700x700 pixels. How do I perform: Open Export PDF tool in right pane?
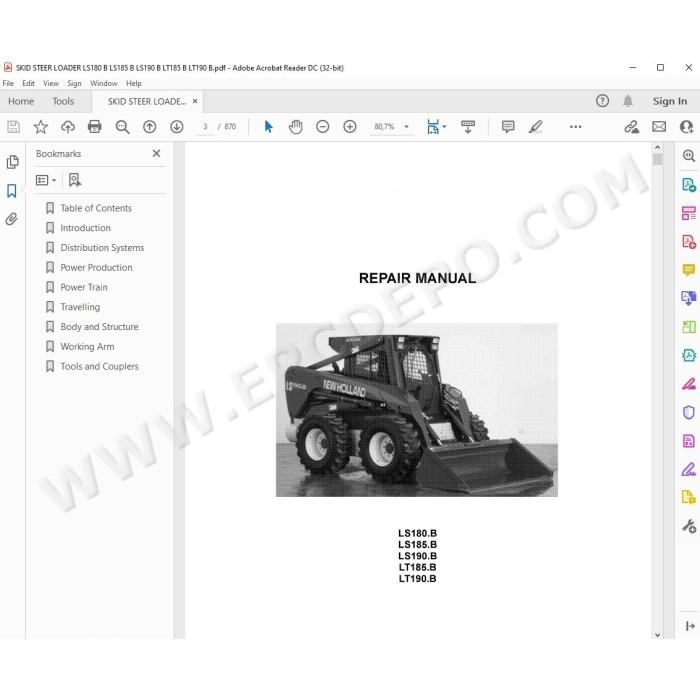click(x=689, y=184)
